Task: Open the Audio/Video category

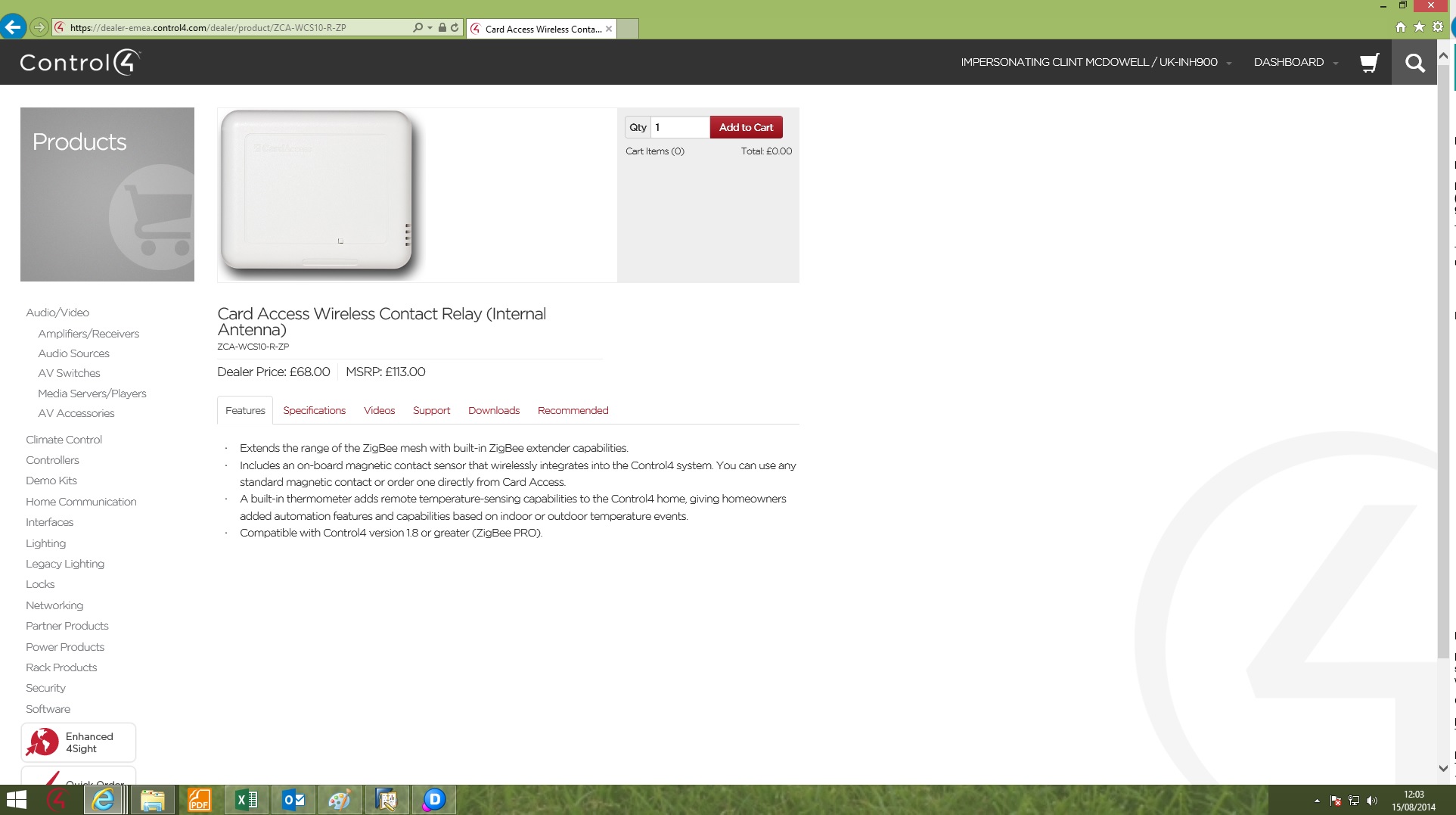Action: tap(57, 313)
